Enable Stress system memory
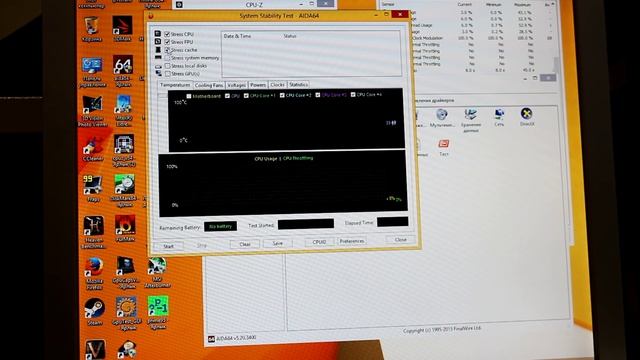 coord(167,58)
